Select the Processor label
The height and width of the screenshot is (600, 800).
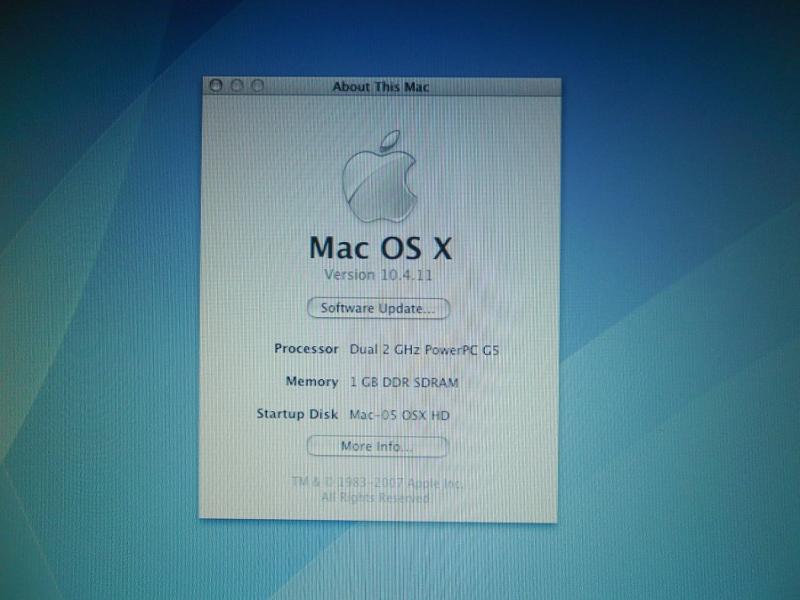306,349
